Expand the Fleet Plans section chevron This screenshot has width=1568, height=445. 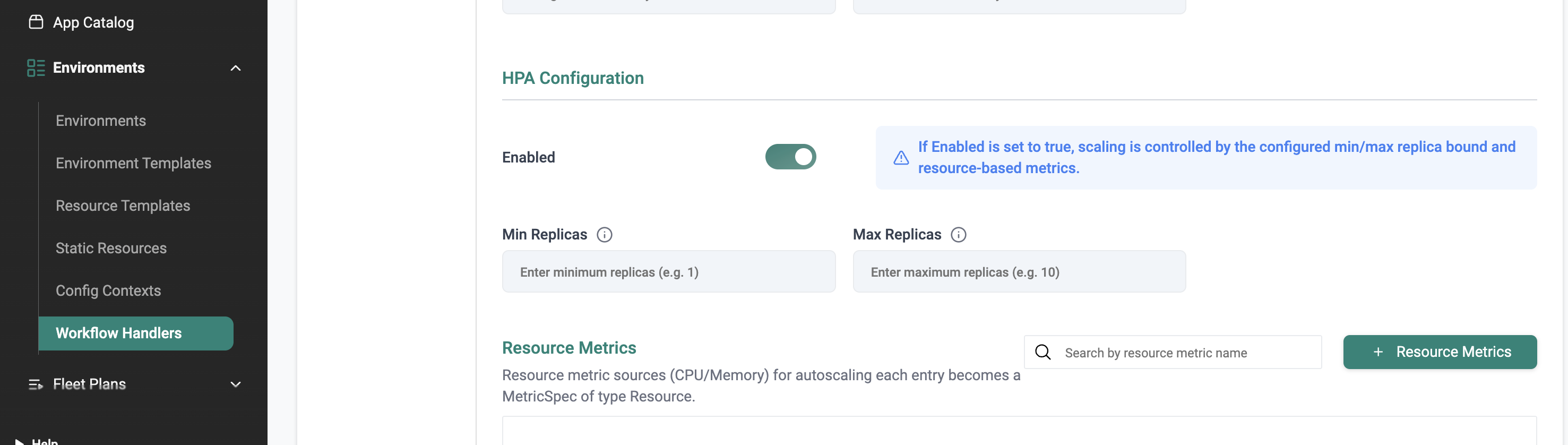[x=236, y=384]
